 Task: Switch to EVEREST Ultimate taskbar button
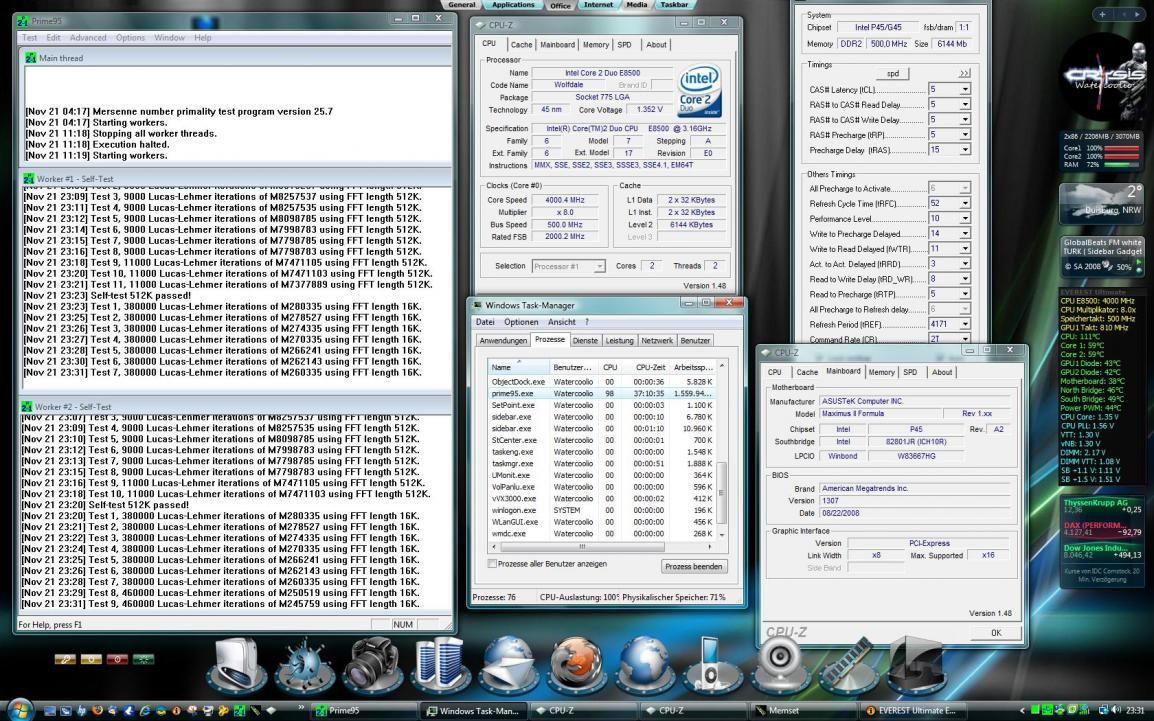pyautogui.click(x=915, y=711)
